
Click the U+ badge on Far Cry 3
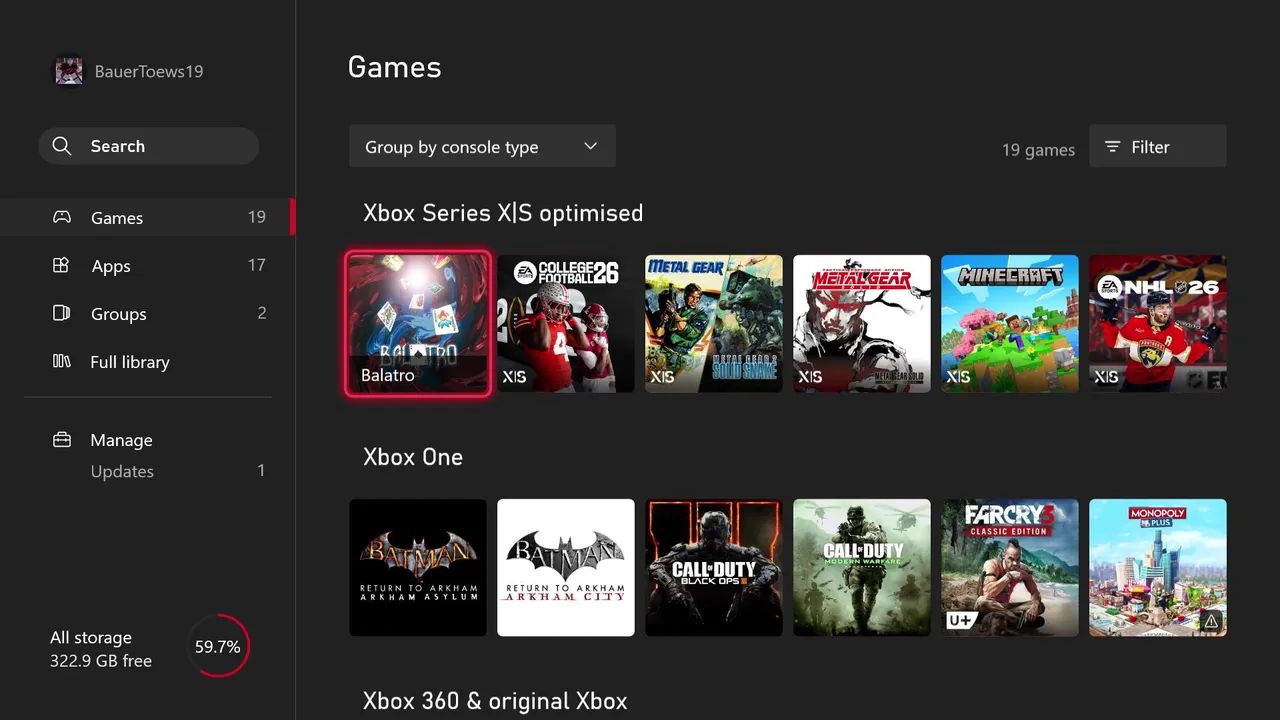(961, 621)
